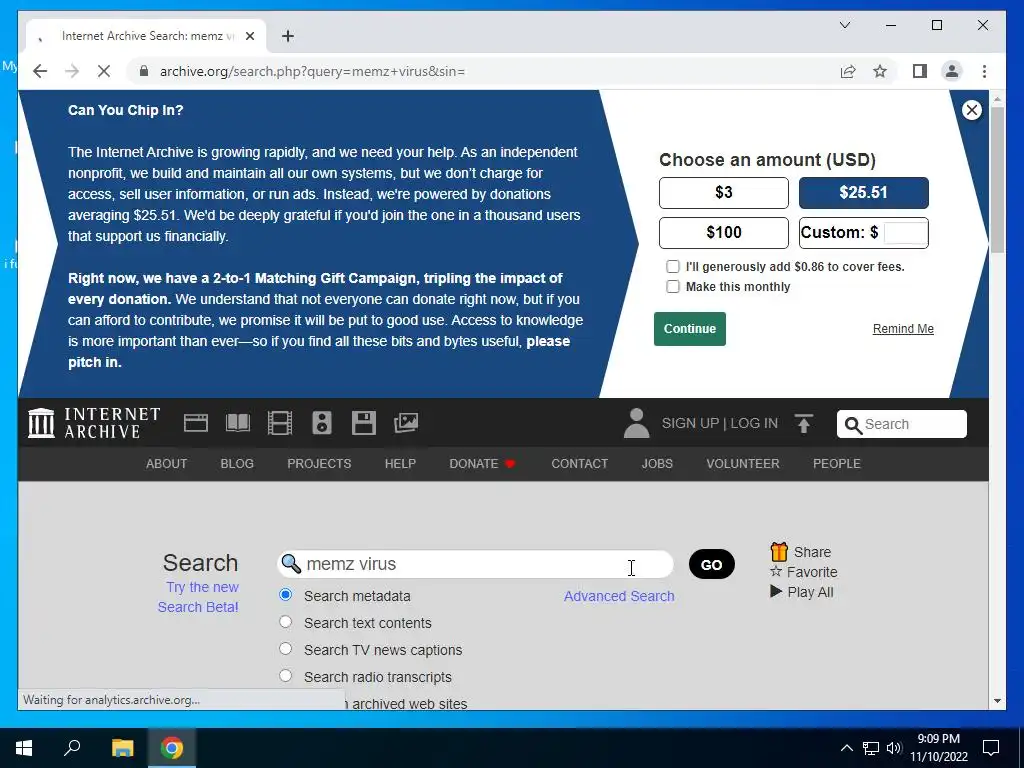Open the notification center icon

click(x=991, y=748)
